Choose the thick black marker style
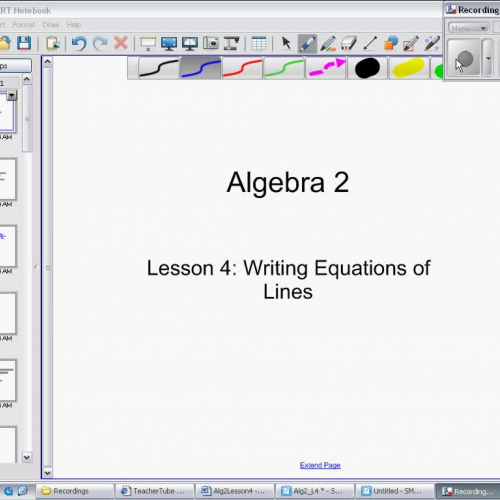This screenshot has height=500, width=500. pos(367,68)
